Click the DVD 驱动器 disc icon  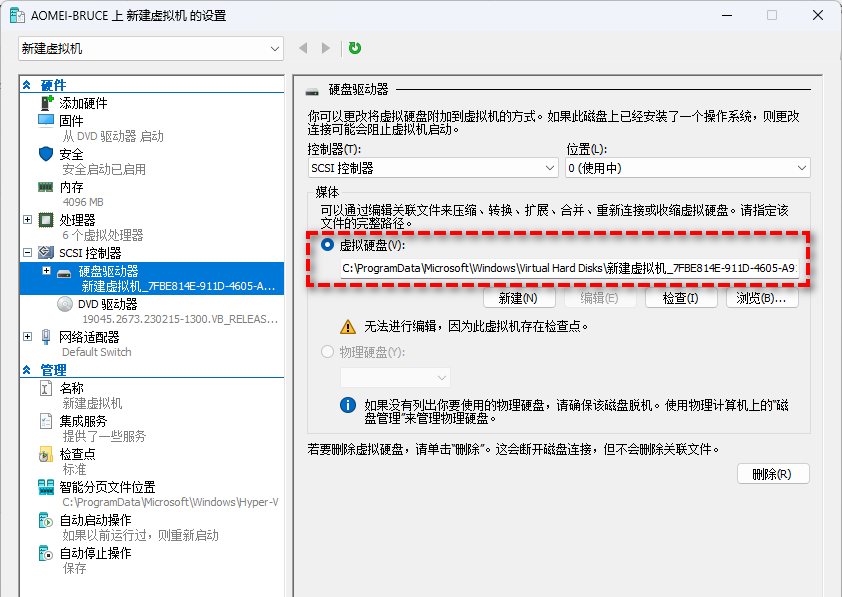[x=64, y=304]
